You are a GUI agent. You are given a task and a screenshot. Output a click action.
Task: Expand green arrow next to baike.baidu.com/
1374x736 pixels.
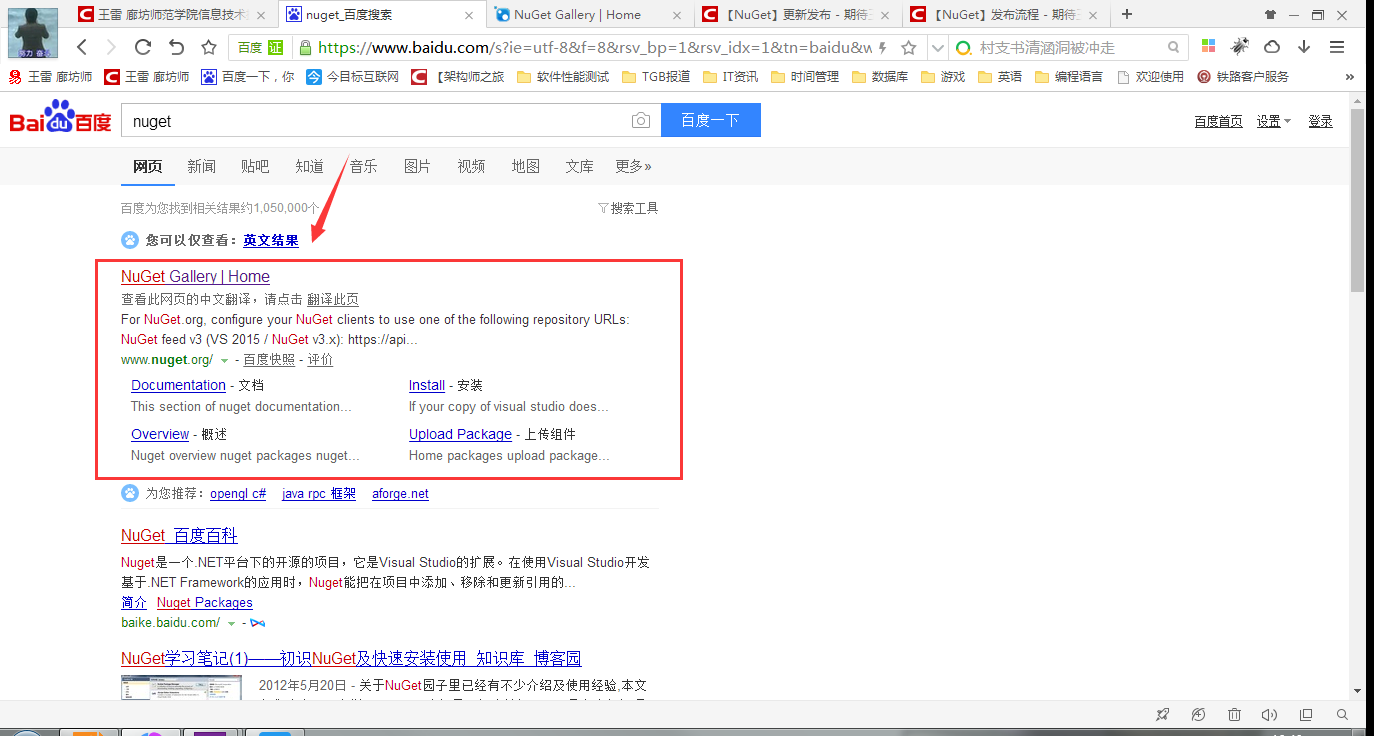click(231, 623)
